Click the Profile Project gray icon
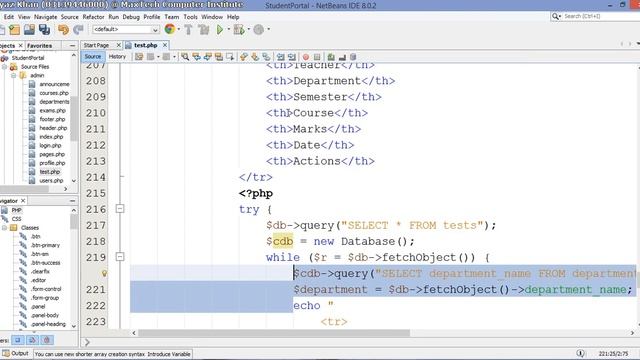Image resolution: width=640 pixels, height=360 pixels. 259,29
